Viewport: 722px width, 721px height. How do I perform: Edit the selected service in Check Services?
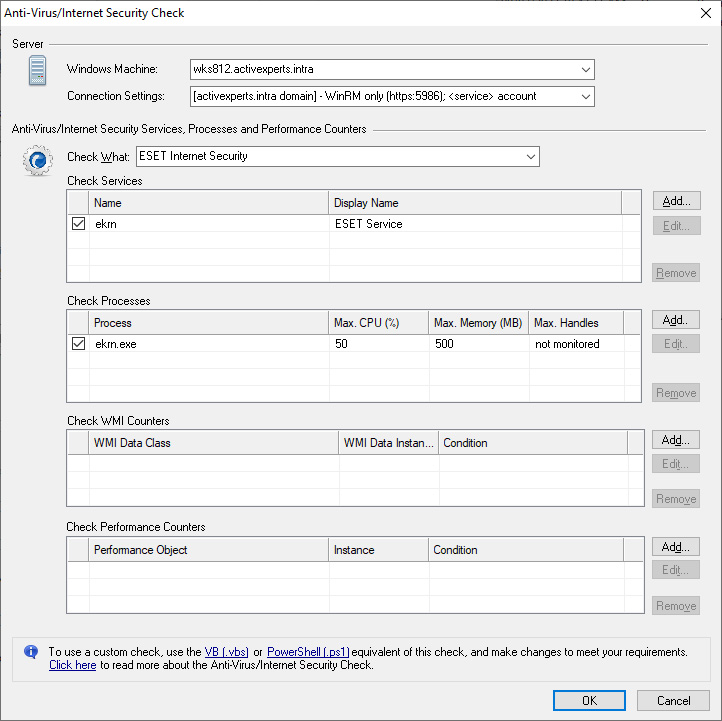676,226
